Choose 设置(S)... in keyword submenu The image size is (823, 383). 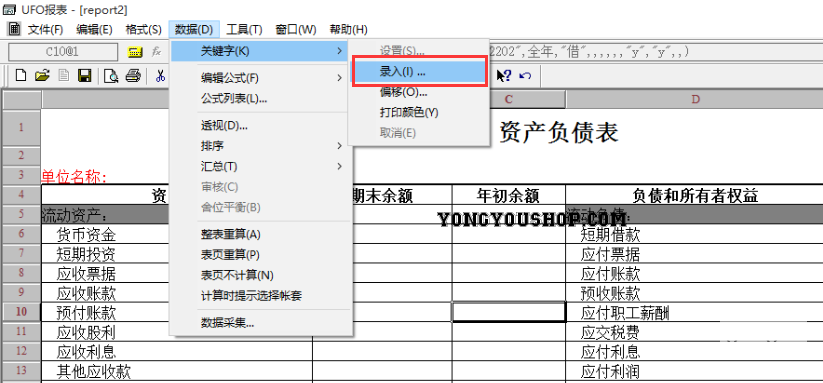(419, 51)
